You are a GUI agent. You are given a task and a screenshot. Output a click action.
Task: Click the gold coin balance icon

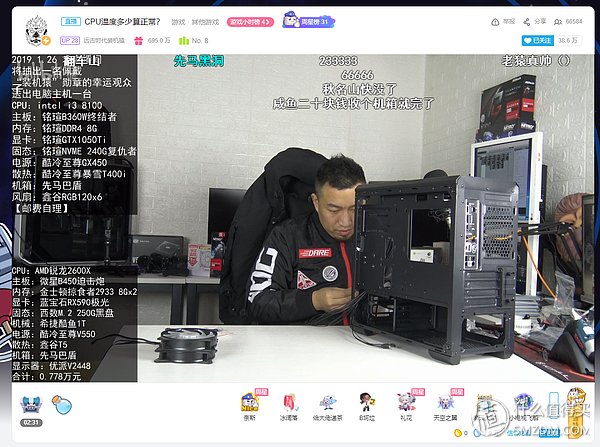click(x=457, y=433)
